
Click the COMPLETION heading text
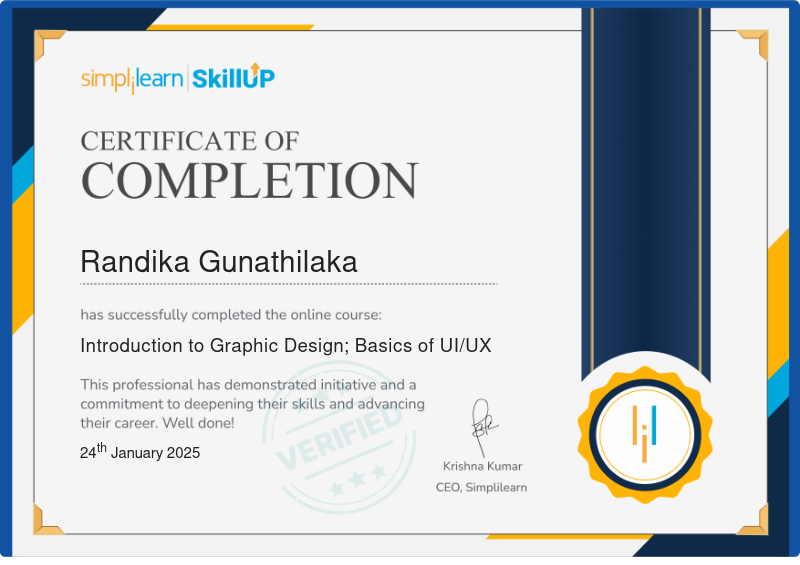[250, 180]
